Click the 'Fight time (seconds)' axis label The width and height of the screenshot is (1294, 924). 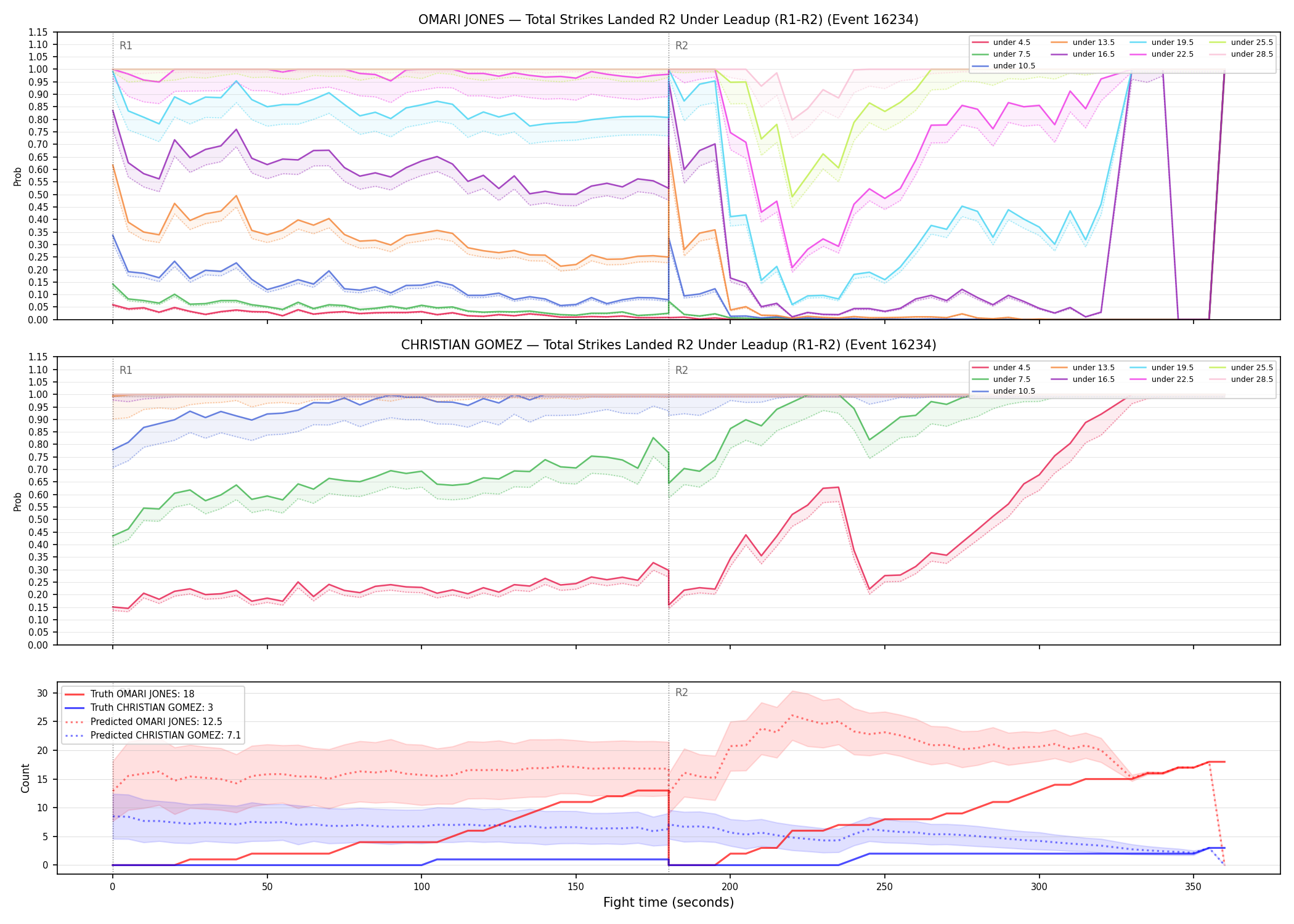tap(668, 902)
